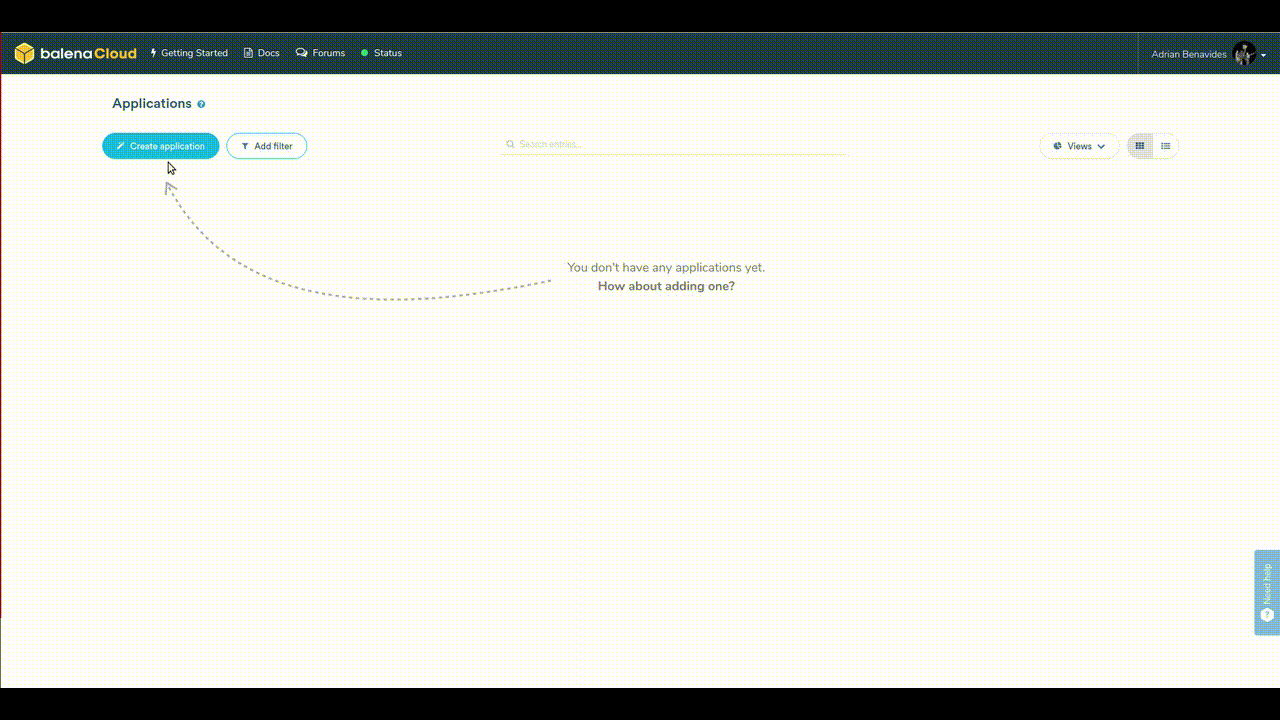The width and height of the screenshot is (1280, 720).
Task: Click the magnifier search icon
Action: click(510, 145)
